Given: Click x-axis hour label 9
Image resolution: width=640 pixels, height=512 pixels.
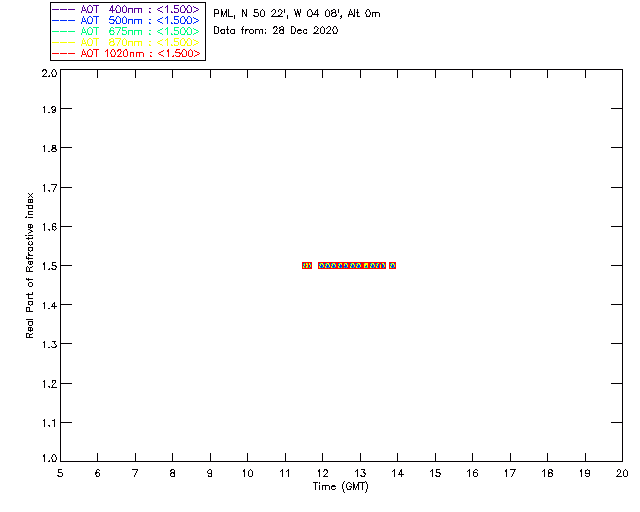Looking at the screenshot, I should click(x=210, y=473).
